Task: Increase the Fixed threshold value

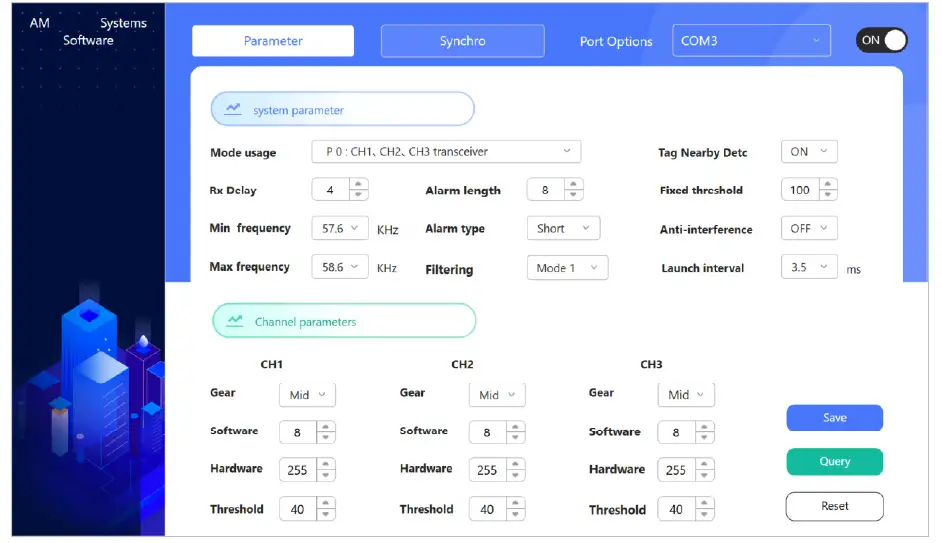Action: (828, 184)
